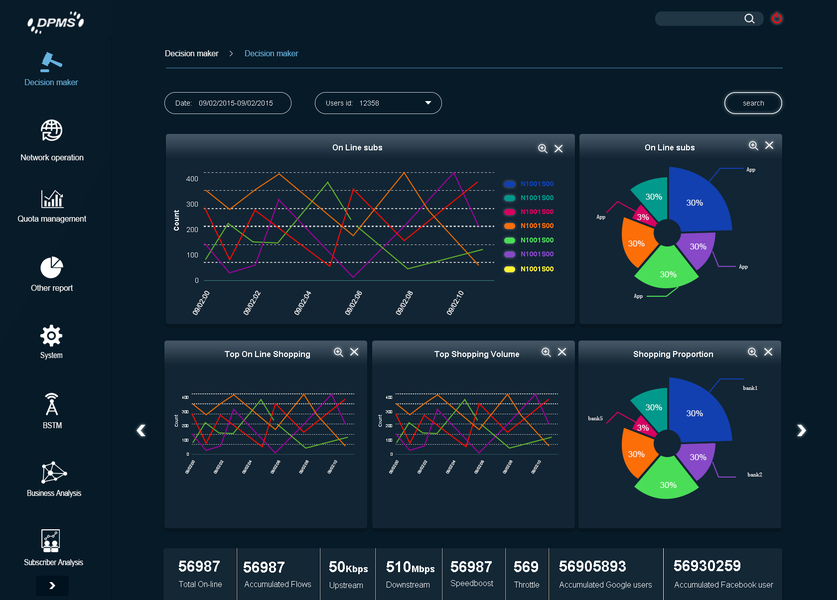Toggle the blue N1001S00 legend swatch
Viewport: 837px width, 600px height.
(x=510, y=184)
